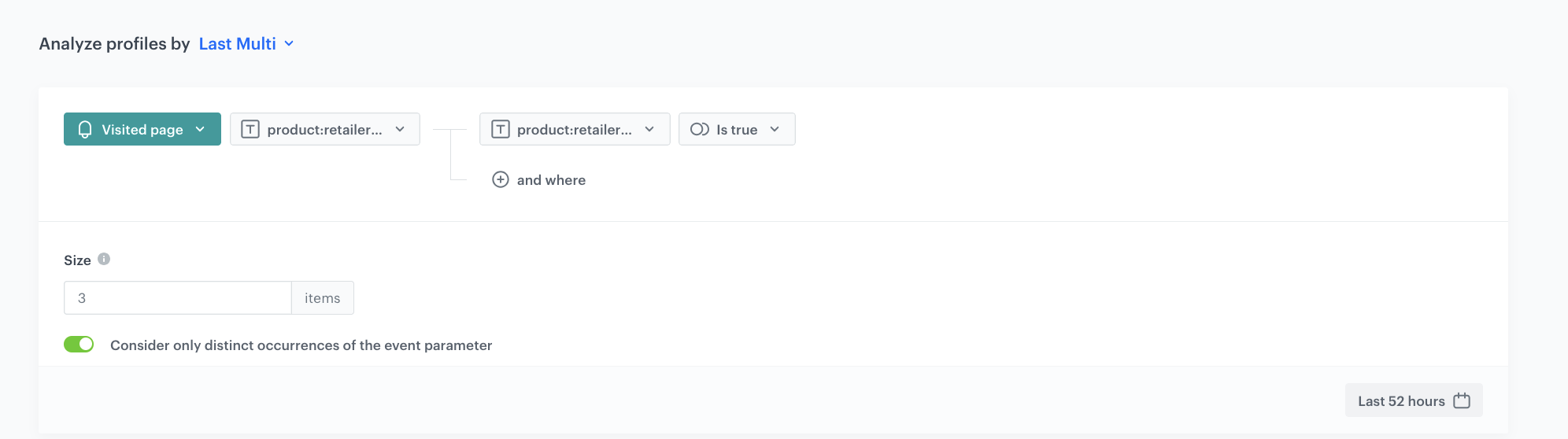Click the plus icon beside and where

(501, 180)
